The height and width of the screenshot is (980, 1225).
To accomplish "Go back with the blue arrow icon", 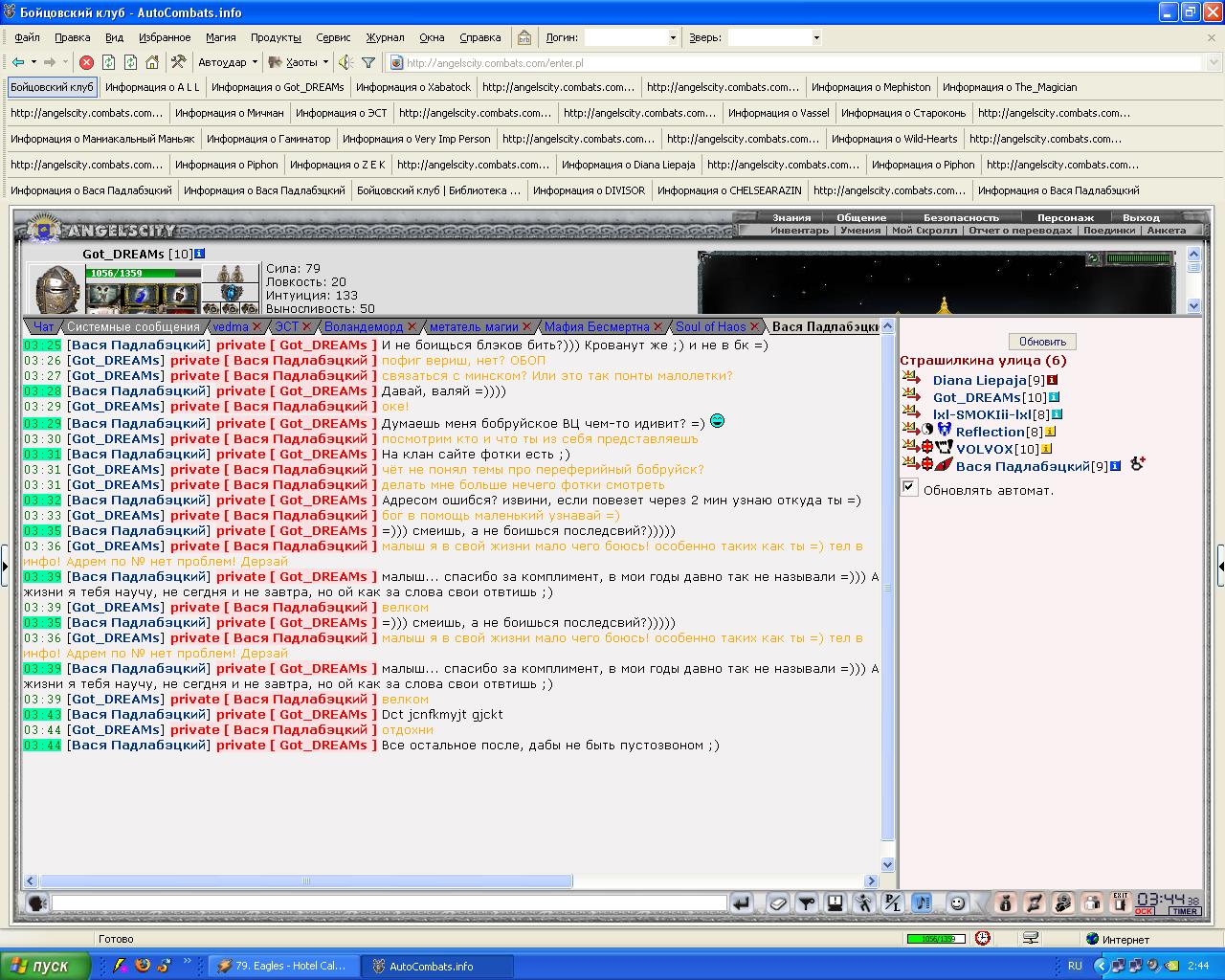I will 18,62.
